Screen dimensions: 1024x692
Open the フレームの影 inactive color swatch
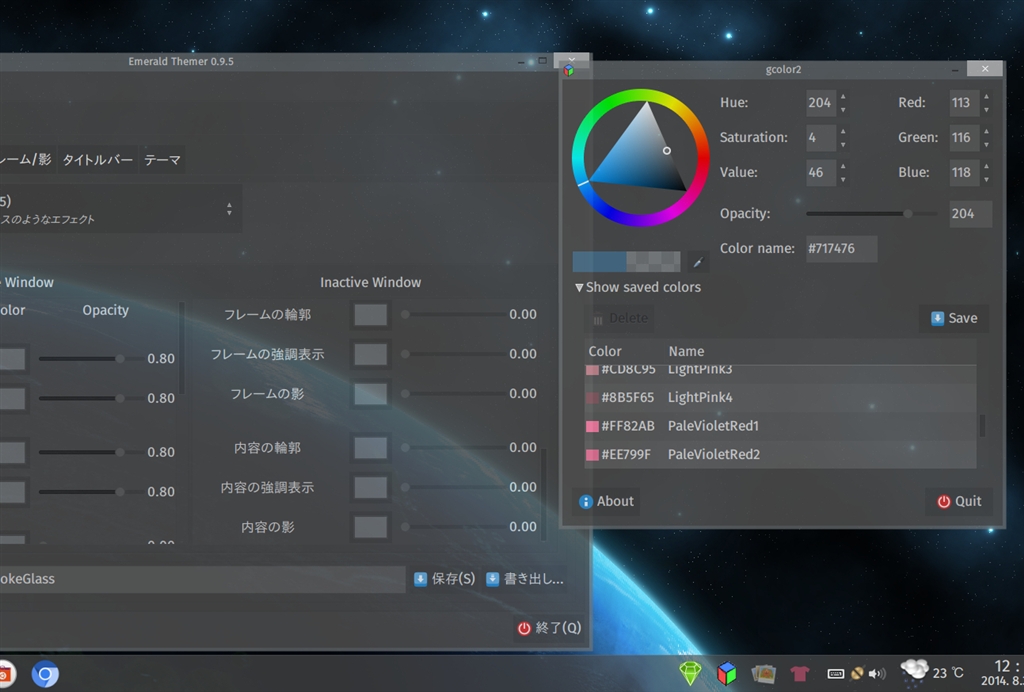370,394
